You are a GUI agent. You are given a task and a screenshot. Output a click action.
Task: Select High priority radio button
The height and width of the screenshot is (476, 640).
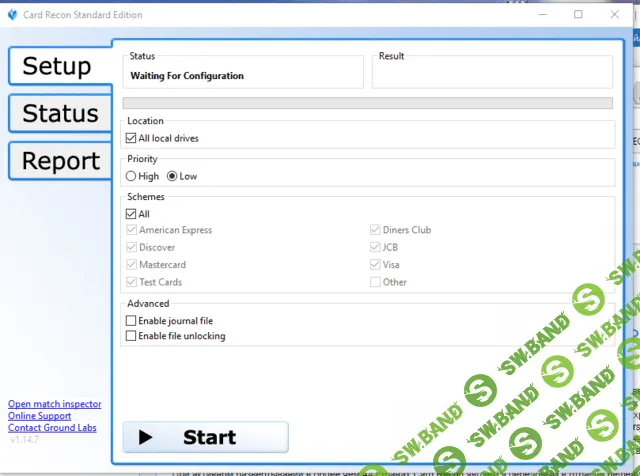point(131,176)
